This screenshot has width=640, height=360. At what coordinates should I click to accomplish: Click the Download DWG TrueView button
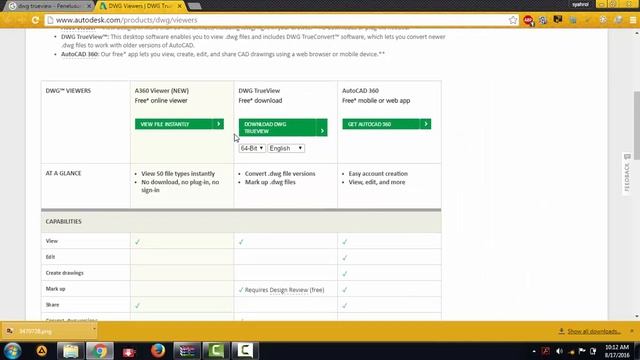click(x=283, y=127)
